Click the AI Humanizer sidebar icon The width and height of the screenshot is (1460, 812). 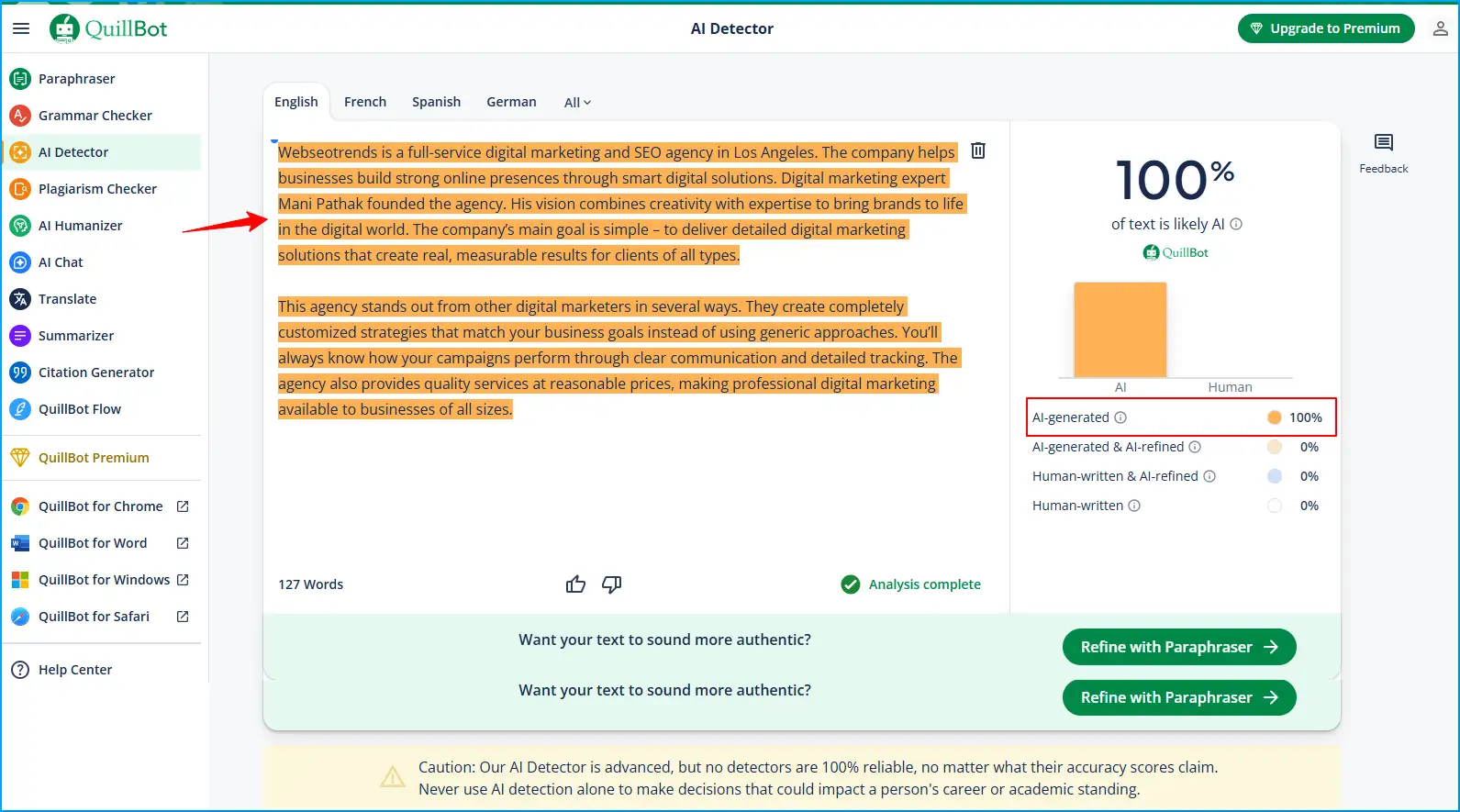coord(20,226)
